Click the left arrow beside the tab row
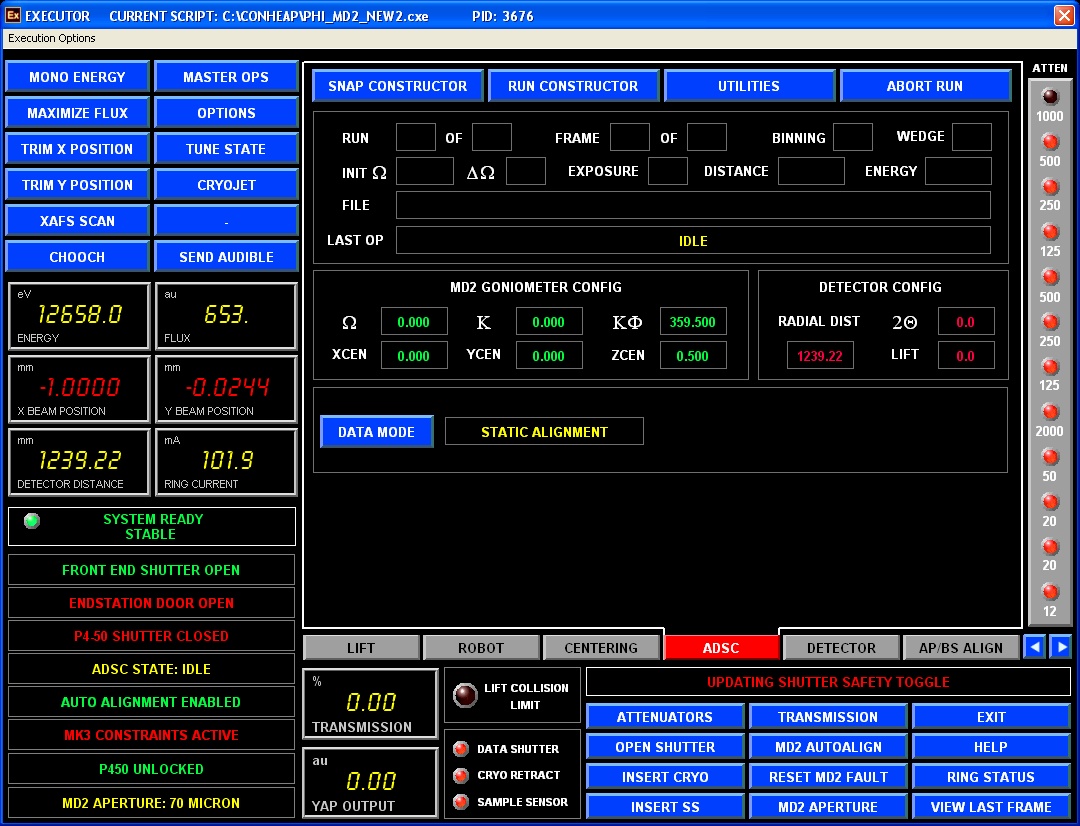The image size is (1080, 826). (x=1034, y=647)
